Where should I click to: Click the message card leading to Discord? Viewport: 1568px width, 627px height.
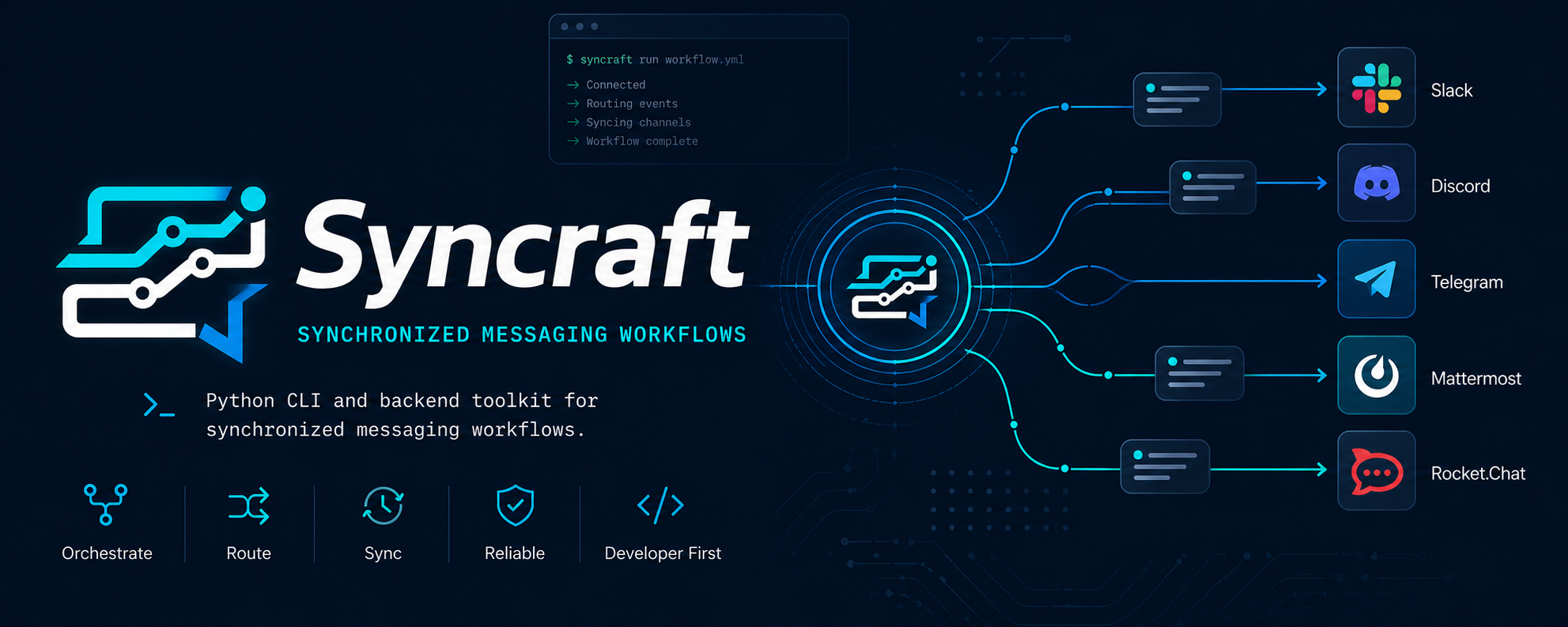pyautogui.click(x=1212, y=187)
